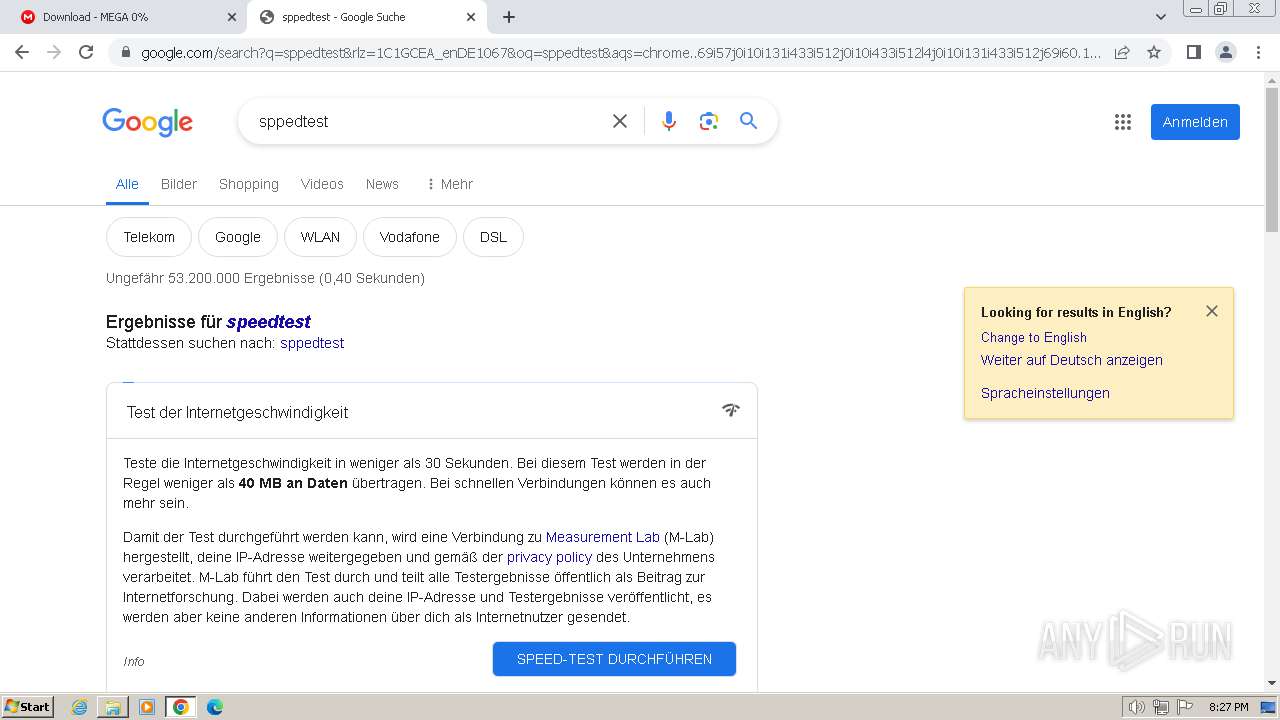
Task: Share this page from the address bar
Action: click(1122, 52)
